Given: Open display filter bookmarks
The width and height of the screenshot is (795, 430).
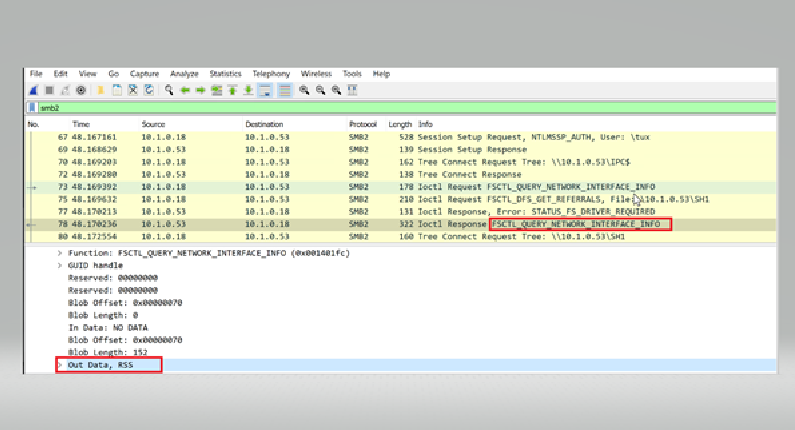Looking at the screenshot, I should [x=32, y=108].
